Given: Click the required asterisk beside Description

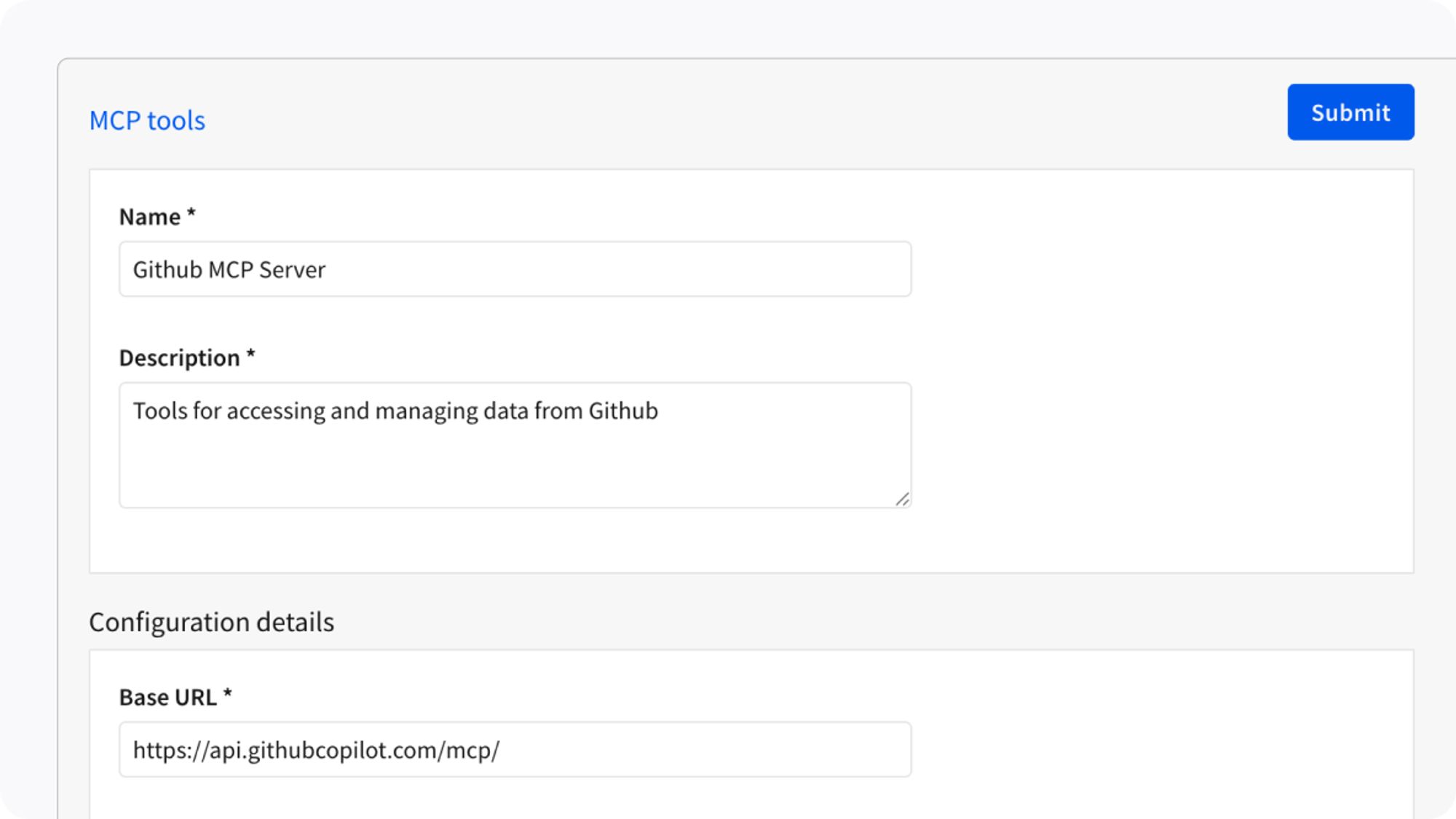Looking at the screenshot, I should (x=250, y=355).
